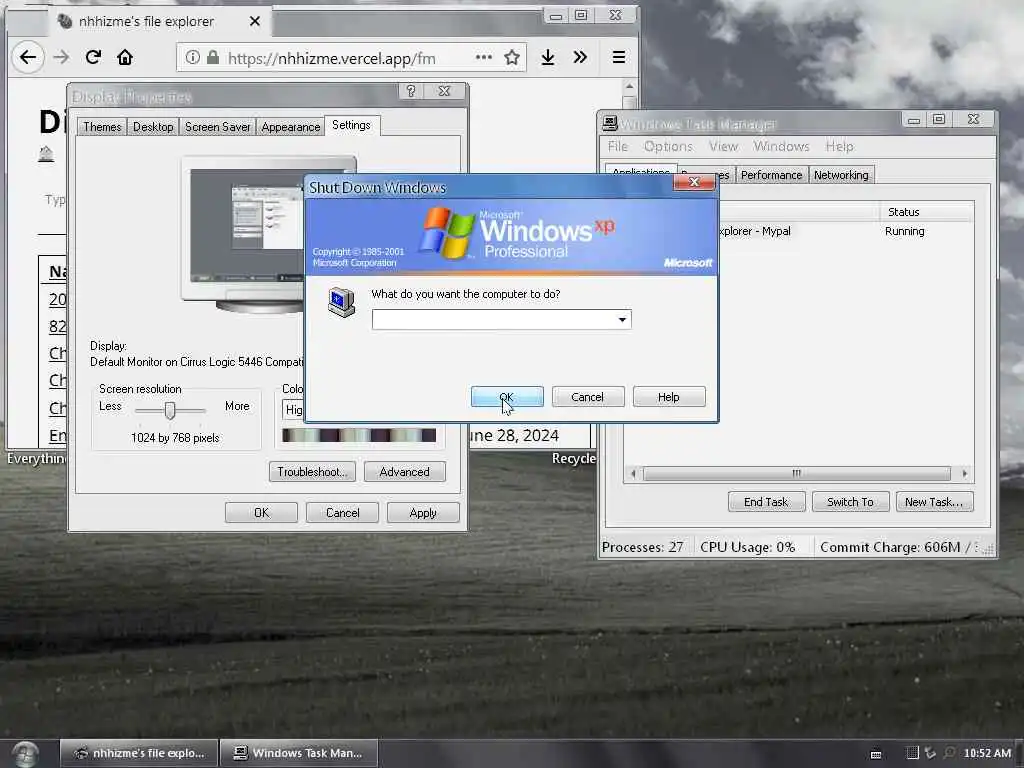Viewport: 1024px width, 768px height.
Task: Open page actions three-dot menu
Action: (483, 57)
